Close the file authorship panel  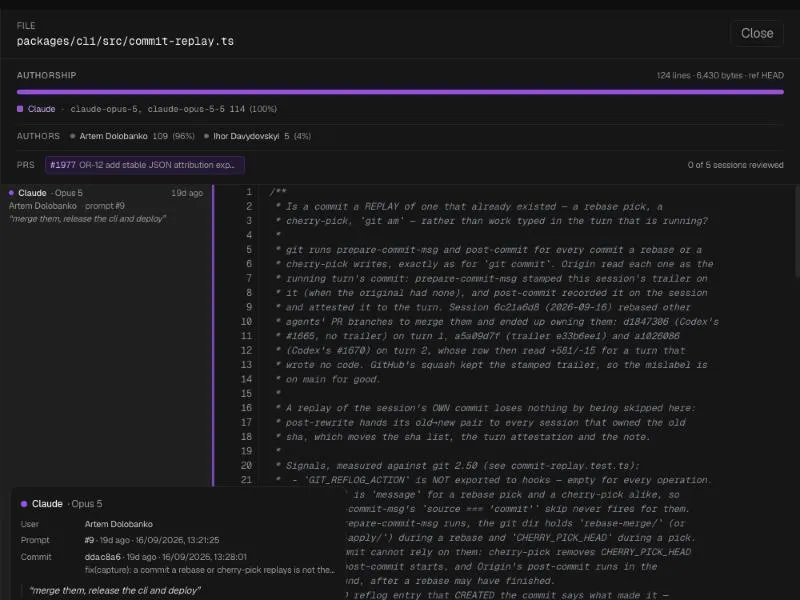[x=757, y=33]
